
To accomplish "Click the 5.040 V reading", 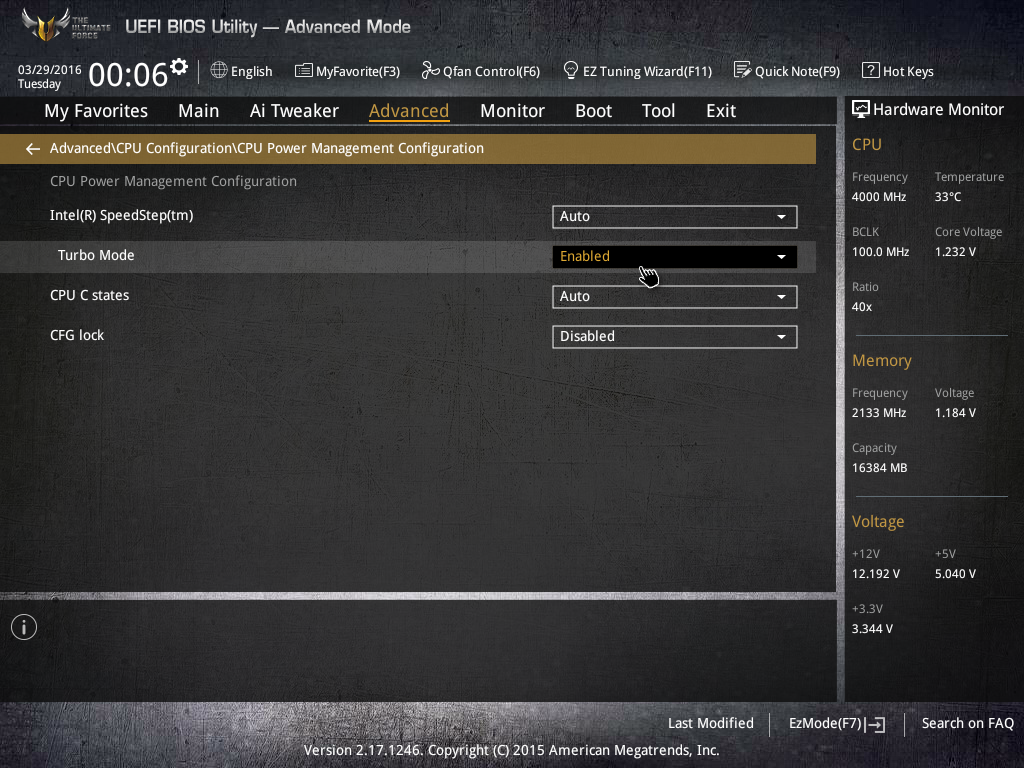I will click(x=955, y=573).
